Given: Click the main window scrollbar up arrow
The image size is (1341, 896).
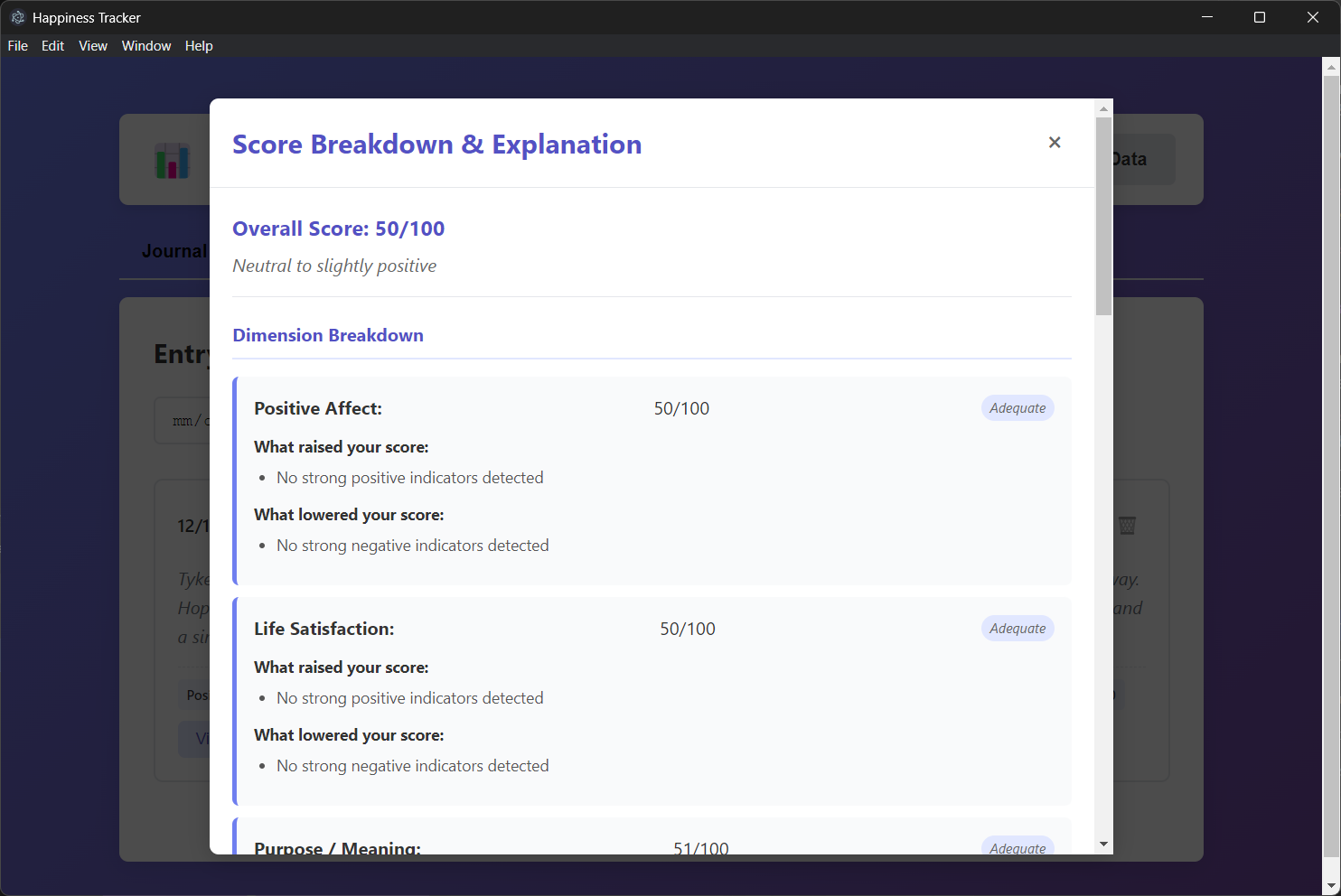Looking at the screenshot, I should pyautogui.click(x=1331, y=67).
